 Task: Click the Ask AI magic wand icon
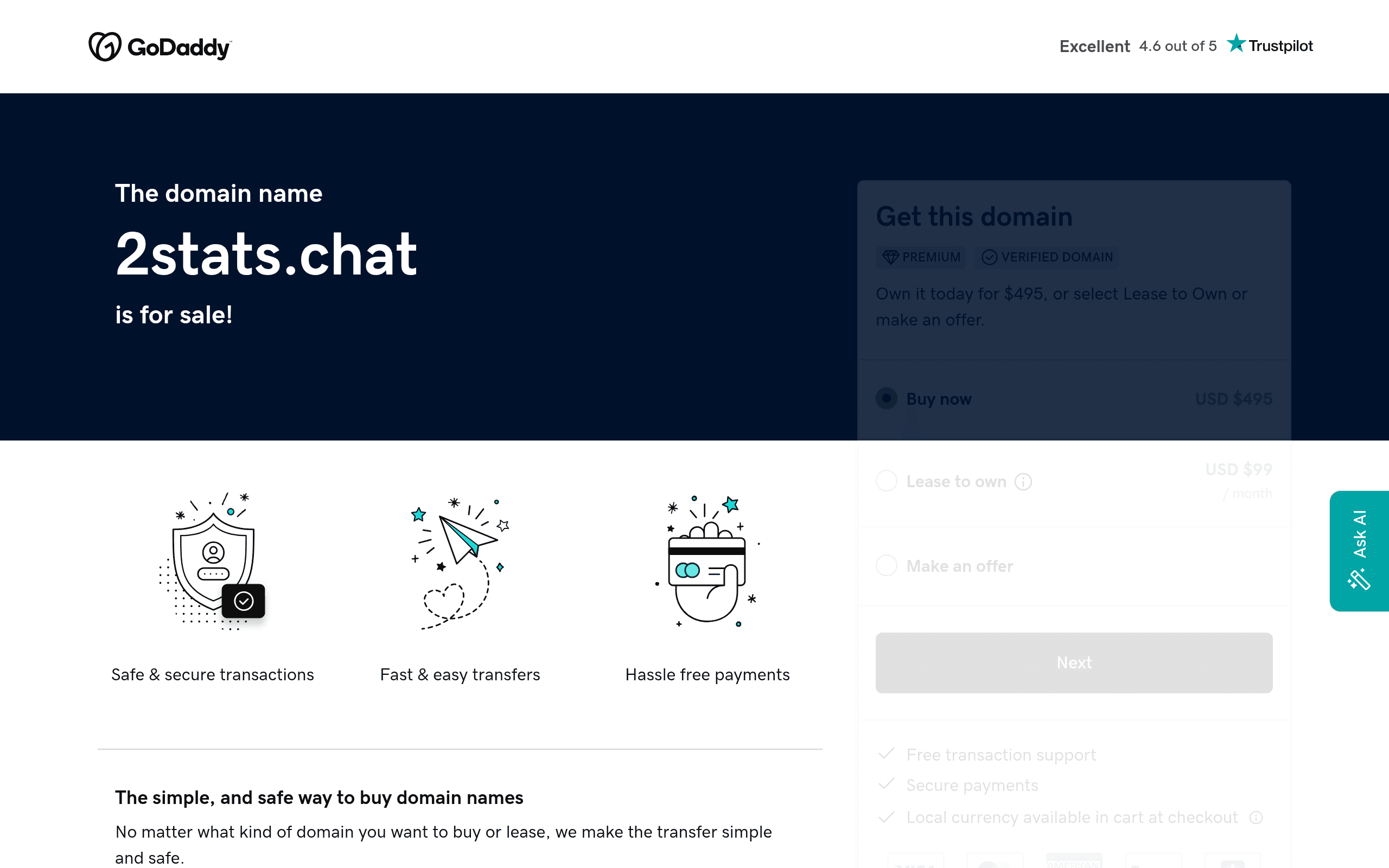coord(1359,579)
